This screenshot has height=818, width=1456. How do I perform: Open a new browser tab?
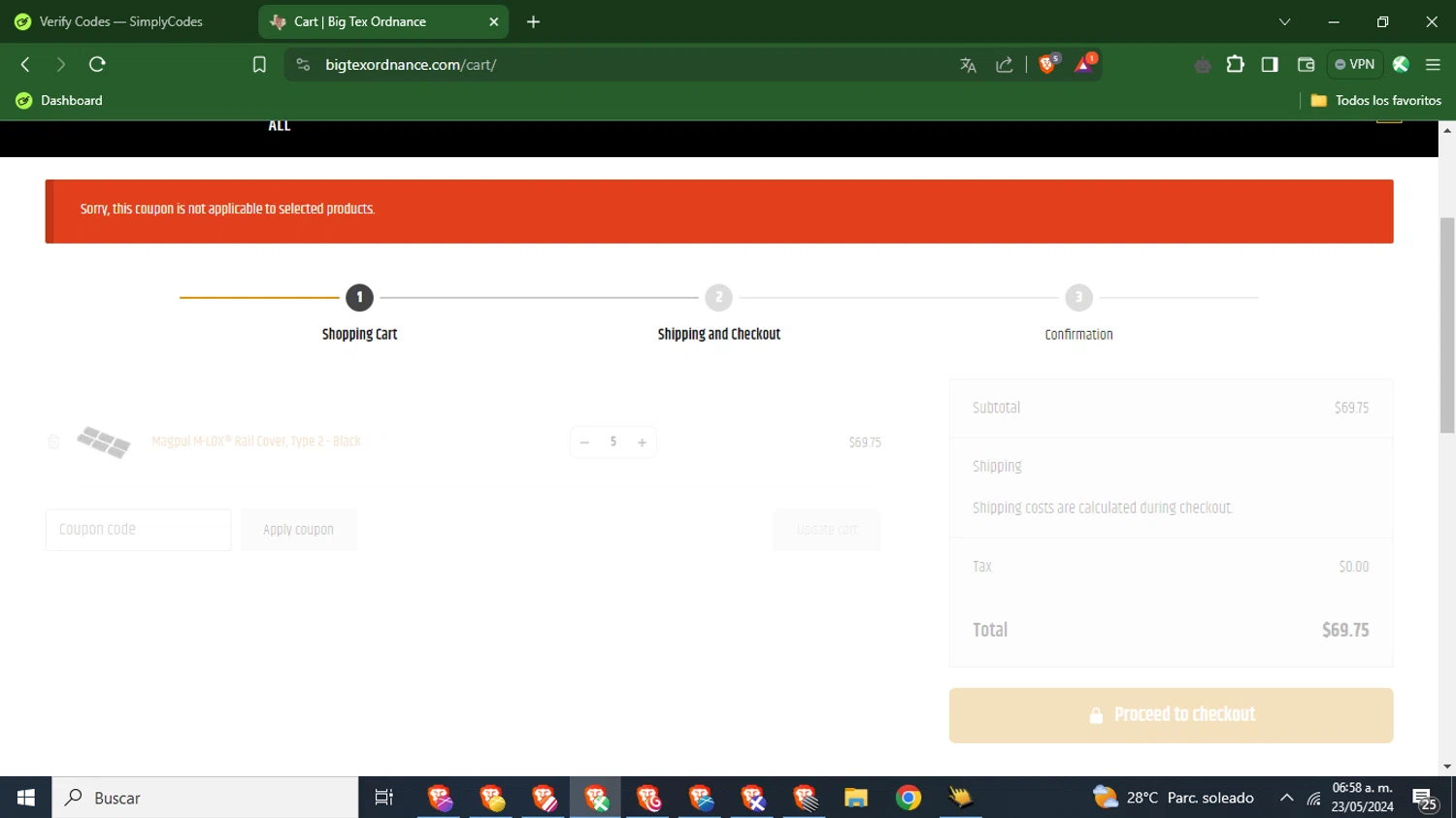pos(533,21)
